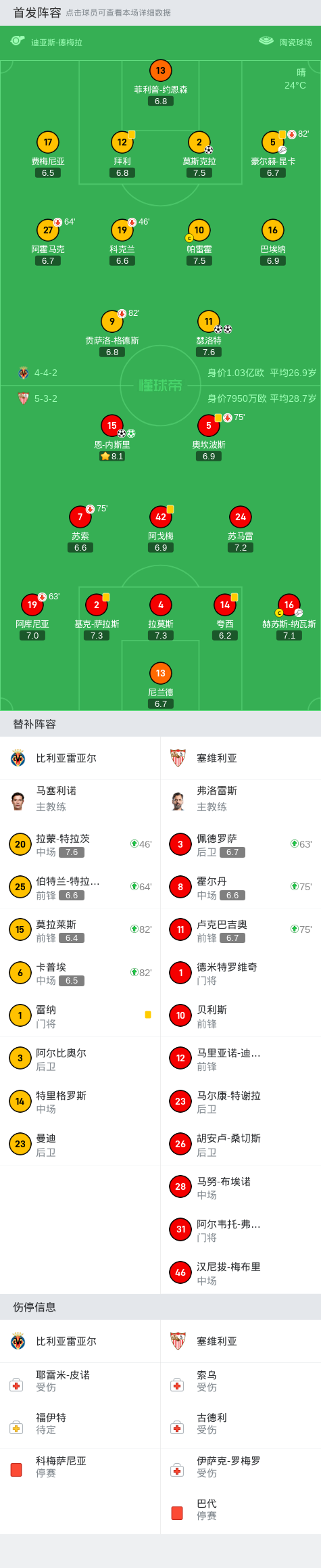
Task: Tap the 5-3-2 formation label
Action: pos(46,398)
